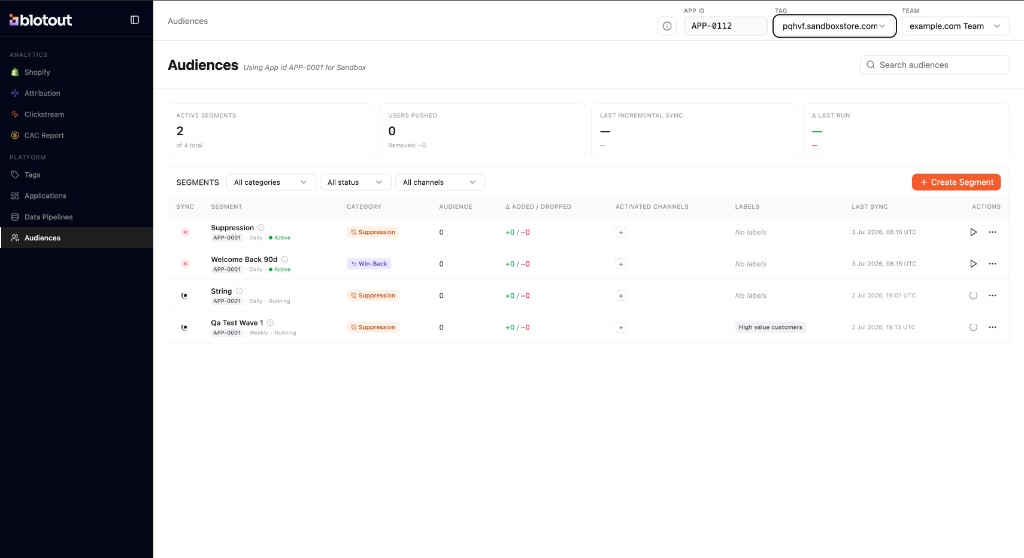Run the Suppression segment with play icon
The height and width of the screenshot is (558, 1024).
tap(973, 232)
